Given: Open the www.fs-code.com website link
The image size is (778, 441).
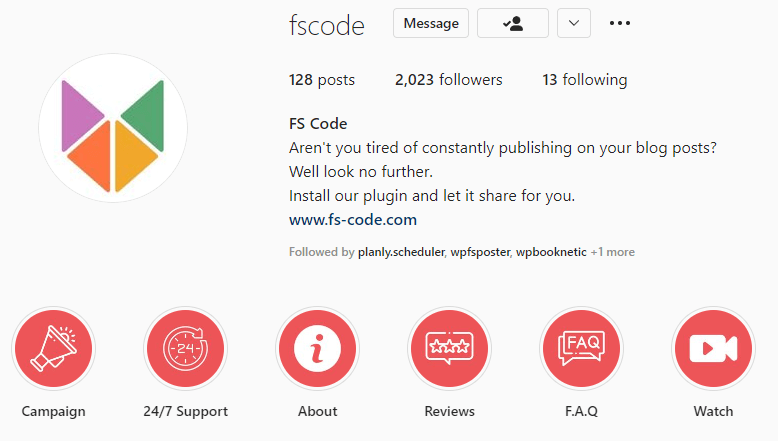Looking at the screenshot, I should tap(353, 220).
